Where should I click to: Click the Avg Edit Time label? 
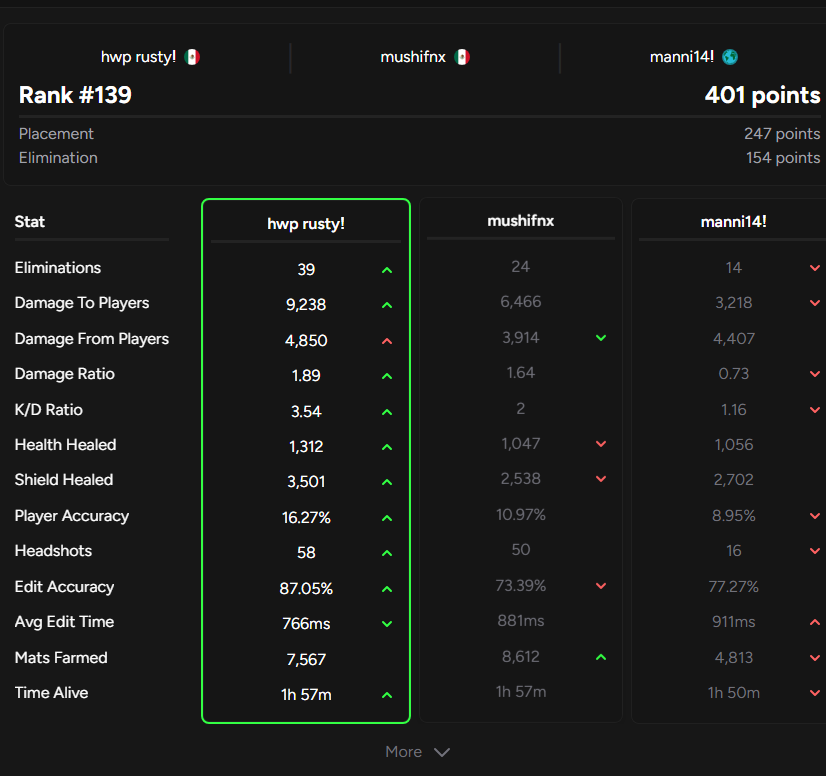tap(64, 622)
